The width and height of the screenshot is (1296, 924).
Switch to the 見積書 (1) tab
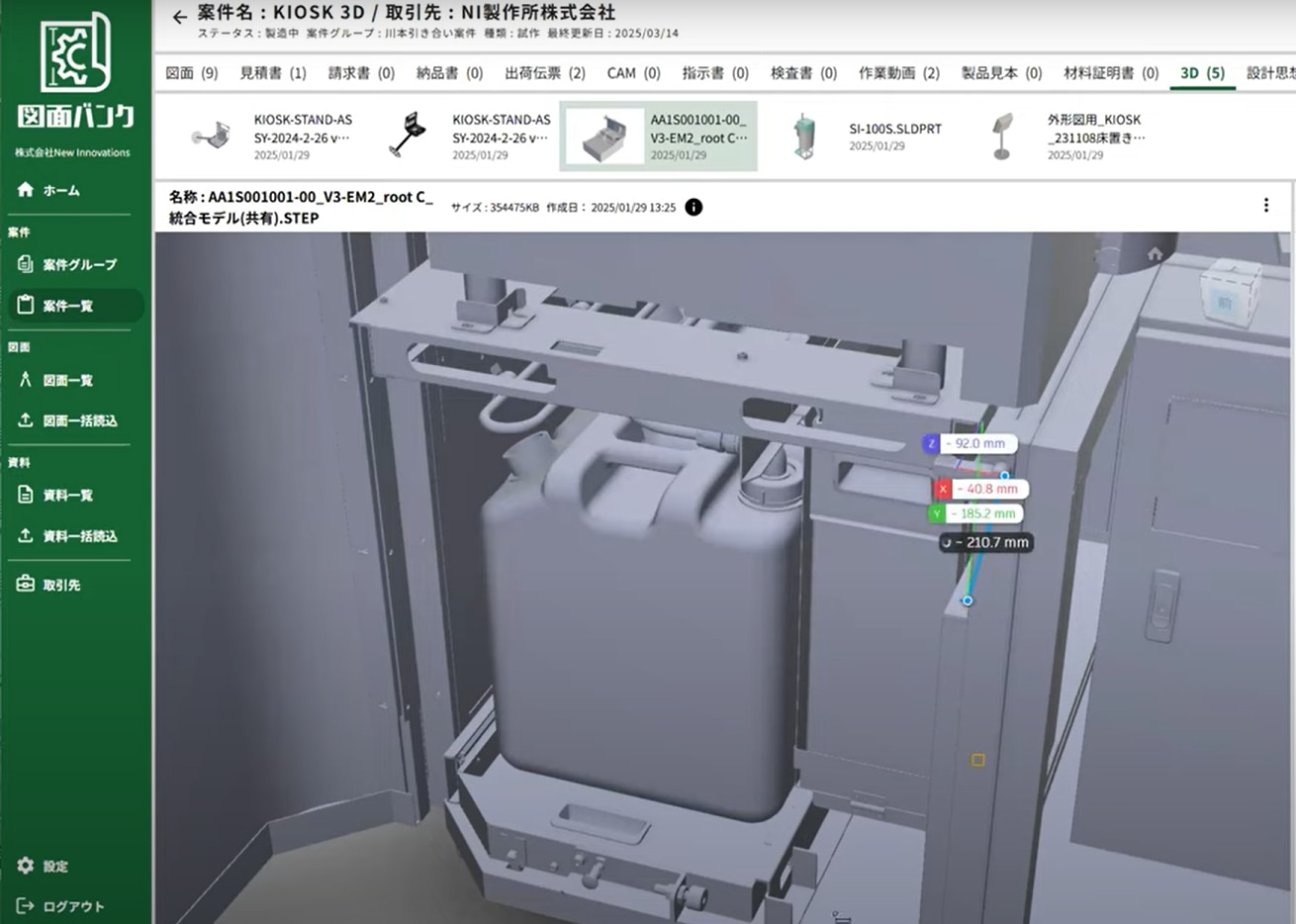272,73
